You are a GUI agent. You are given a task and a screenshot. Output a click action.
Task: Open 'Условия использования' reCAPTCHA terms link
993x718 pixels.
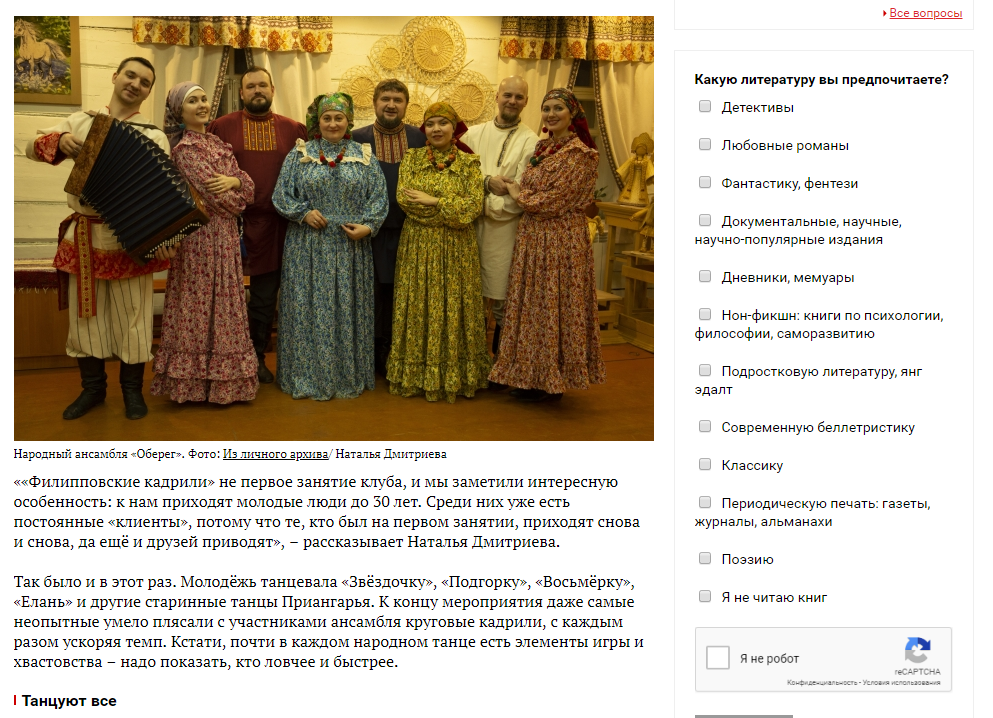tap(902, 683)
